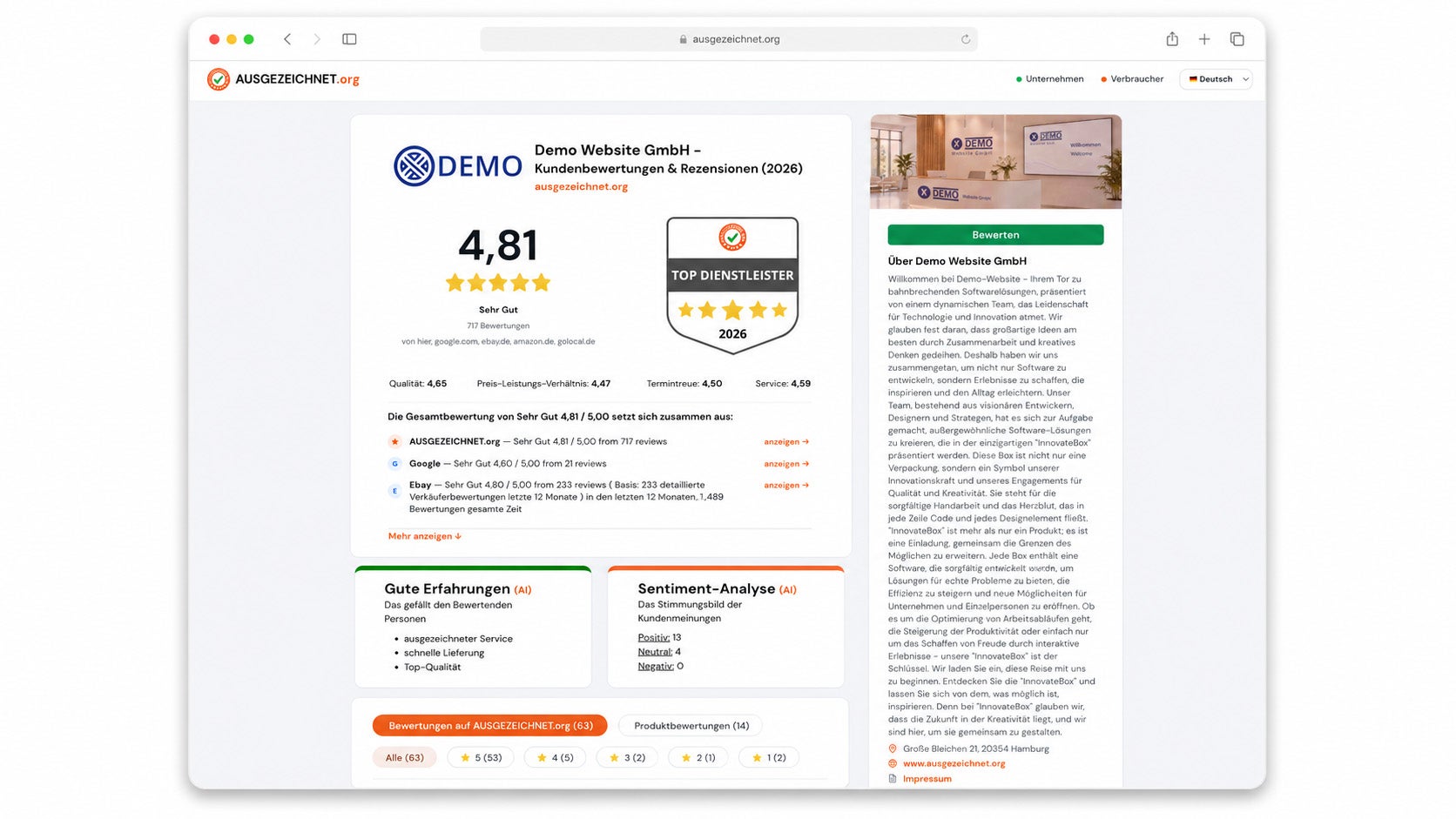Click the TOP DIENSTLEISTER 2026 badge

[x=732, y=285]
